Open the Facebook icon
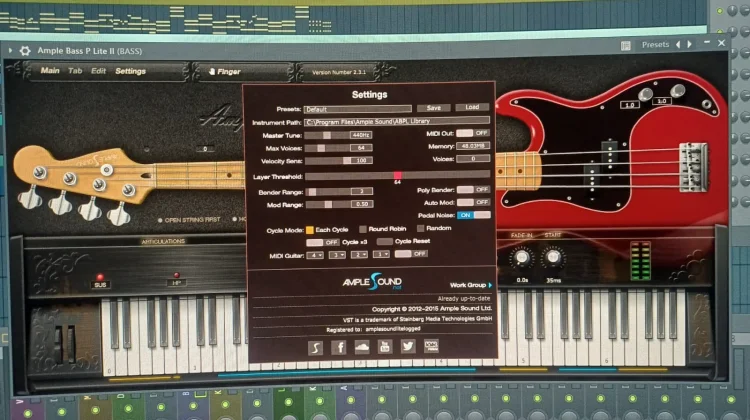The height and width of the screenshot is (420, 750). [x=338, y=347]
